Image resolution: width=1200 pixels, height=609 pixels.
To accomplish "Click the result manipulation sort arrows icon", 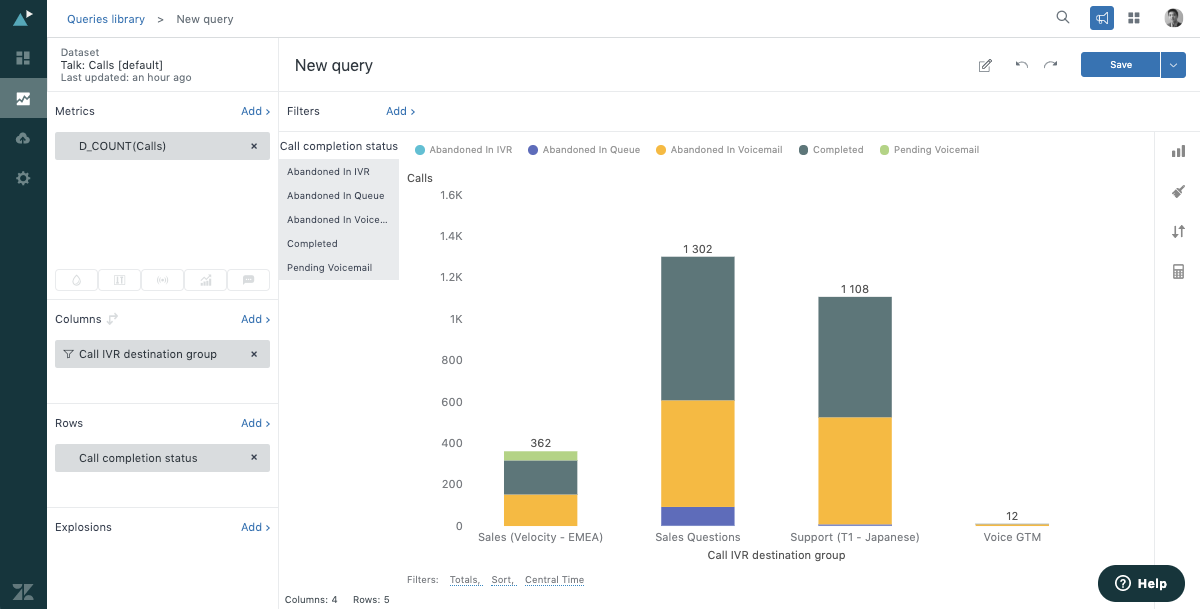I will tap(1178, 231).
